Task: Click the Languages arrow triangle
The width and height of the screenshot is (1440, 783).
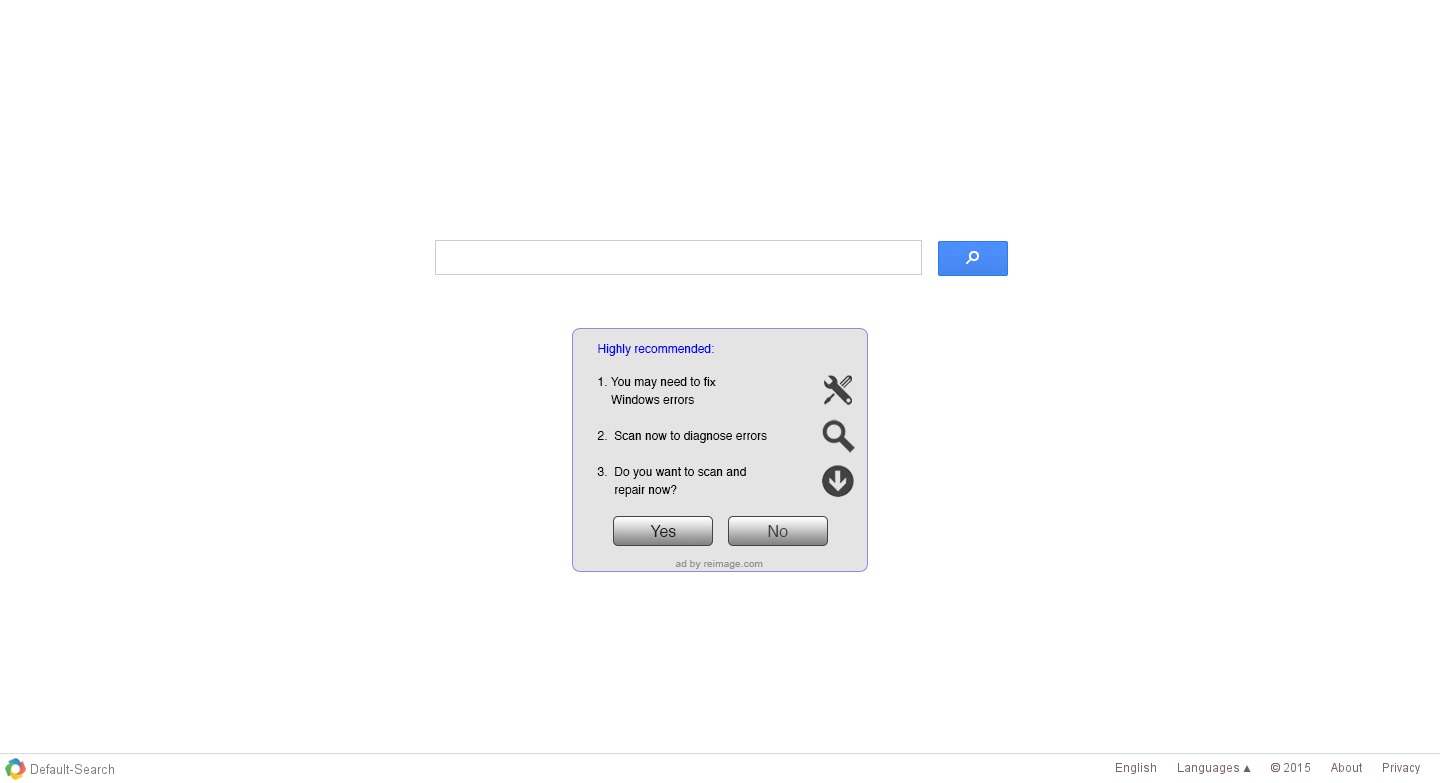Action: click(1247, 769)
